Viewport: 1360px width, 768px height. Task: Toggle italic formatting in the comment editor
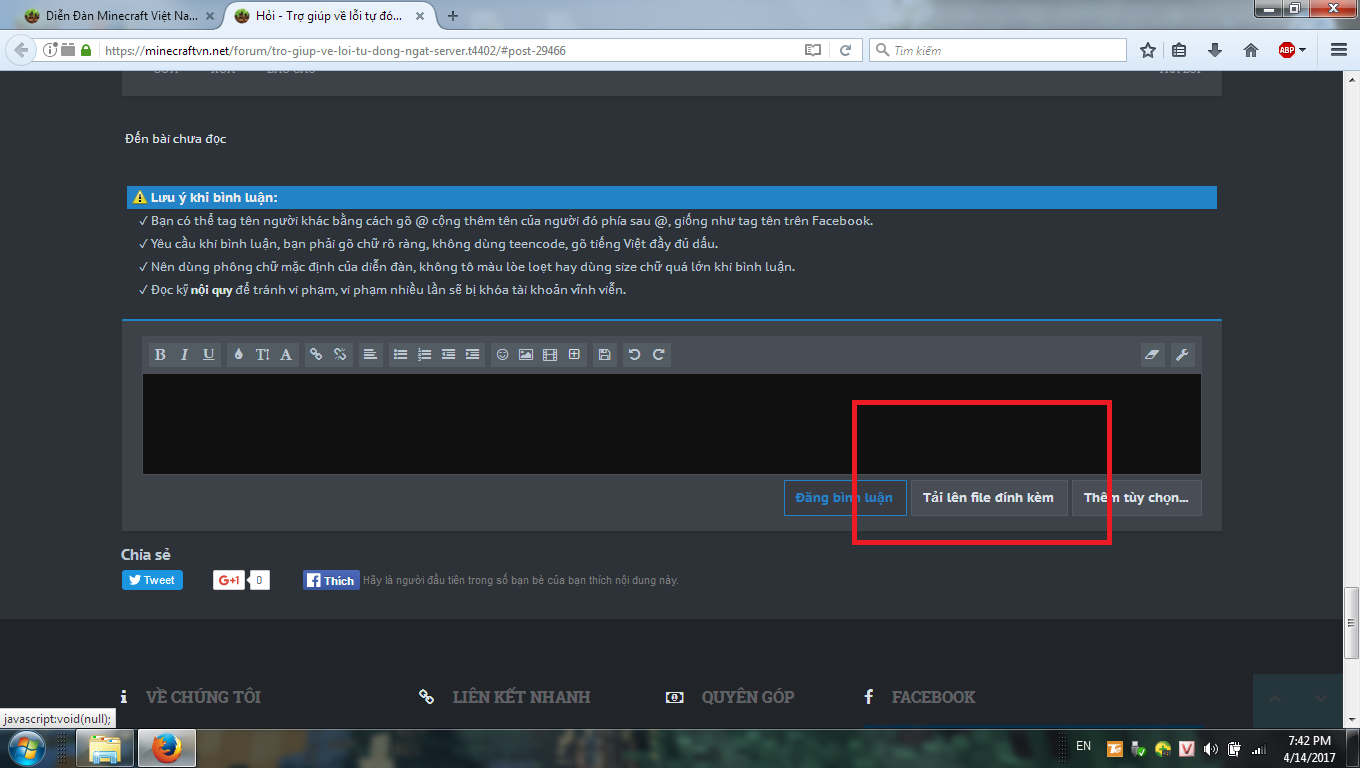click(x=184, y=354)
